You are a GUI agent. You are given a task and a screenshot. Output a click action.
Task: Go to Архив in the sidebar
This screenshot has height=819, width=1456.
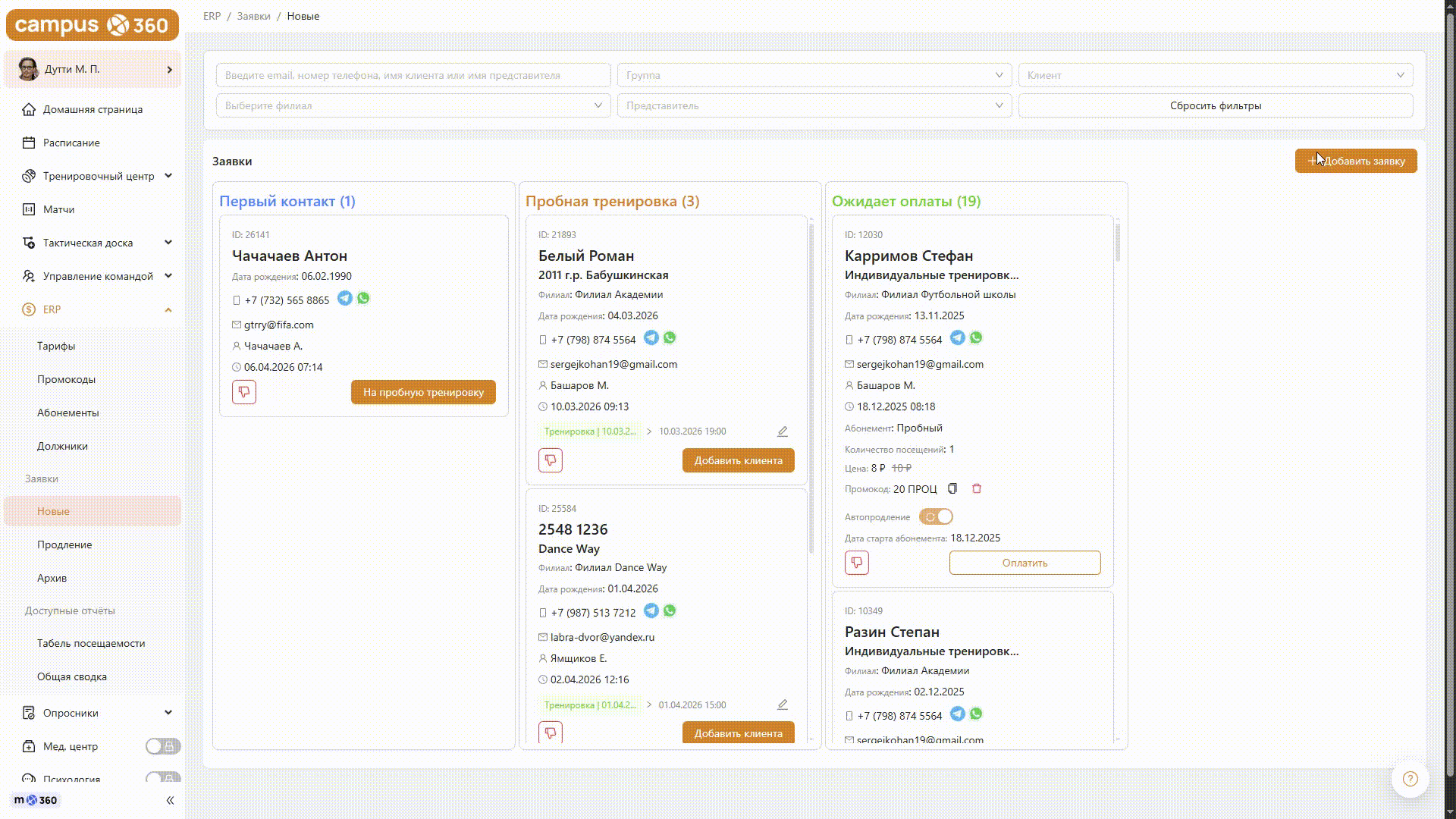point(52,578)
